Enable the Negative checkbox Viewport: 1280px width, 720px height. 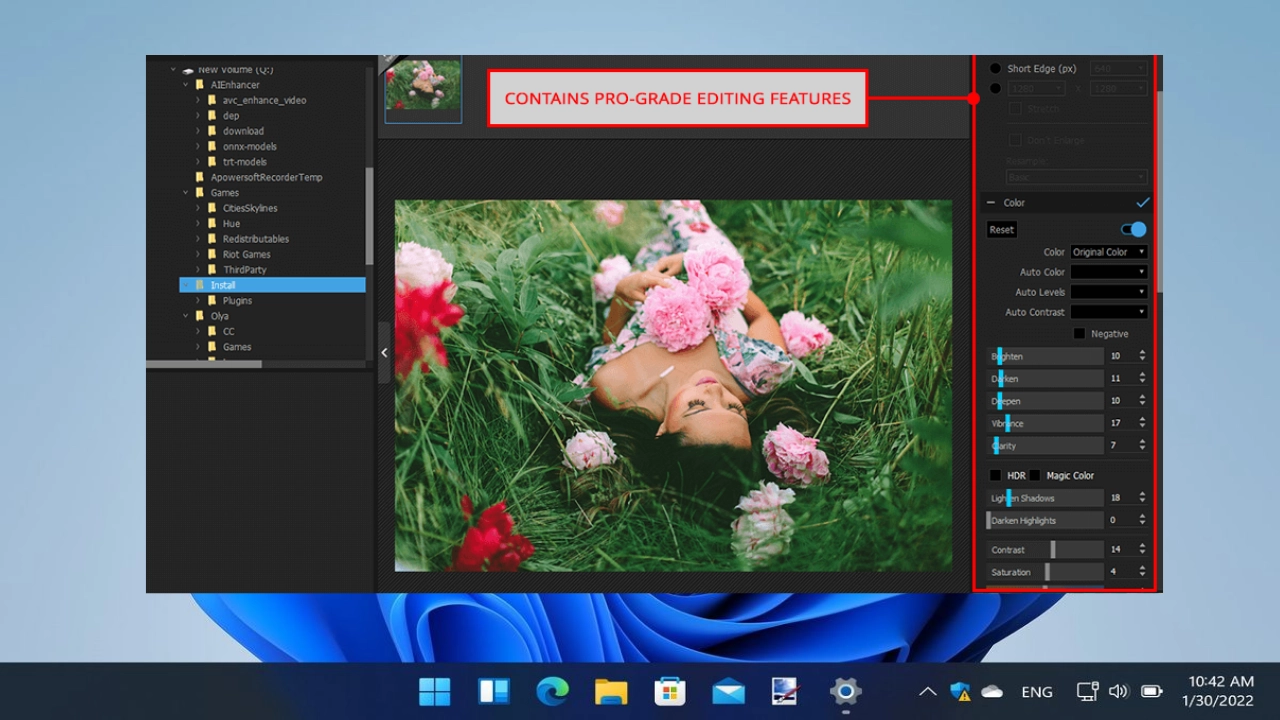1079,334
